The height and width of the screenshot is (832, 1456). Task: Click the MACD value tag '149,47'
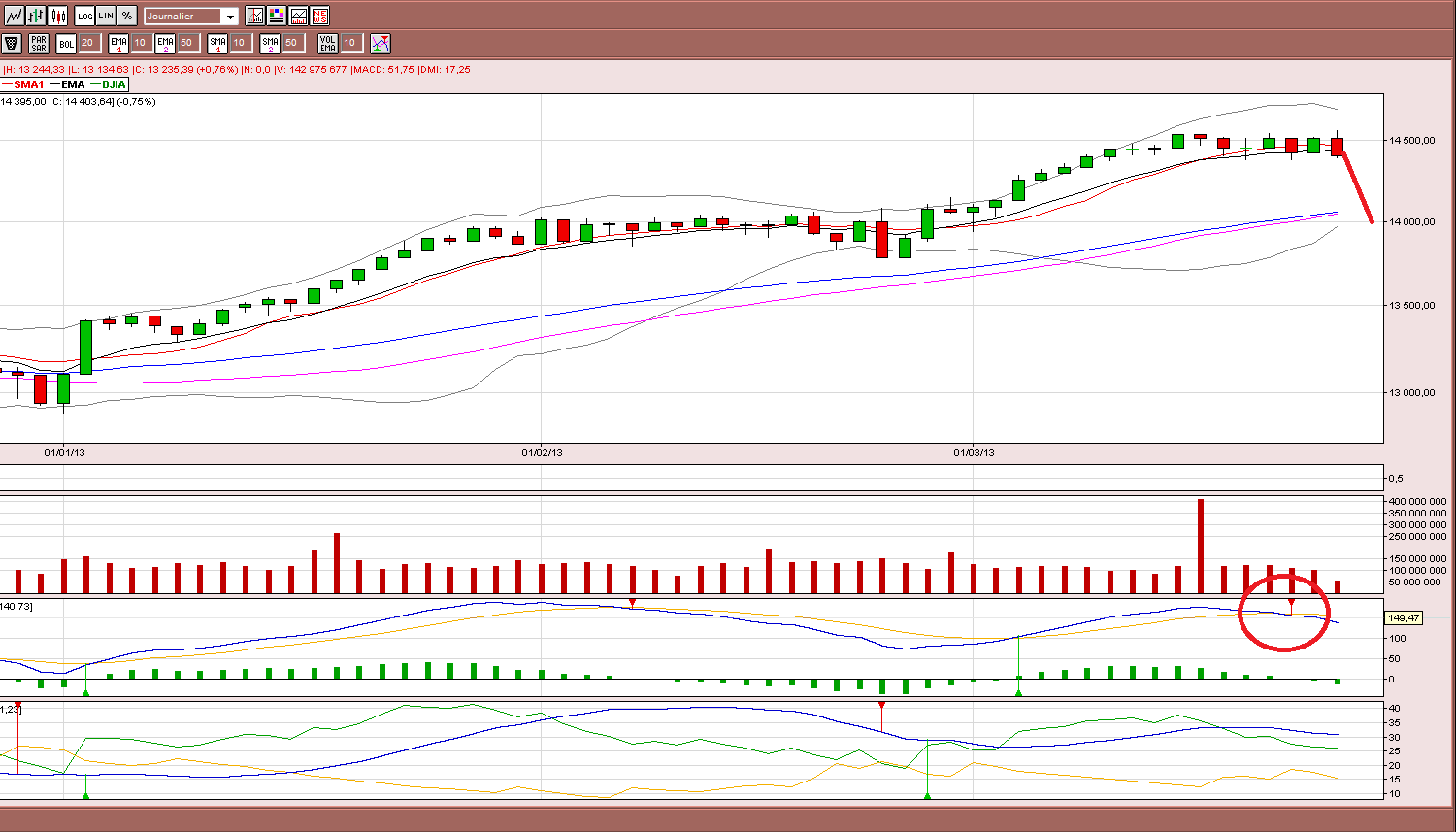point(1404,618)
